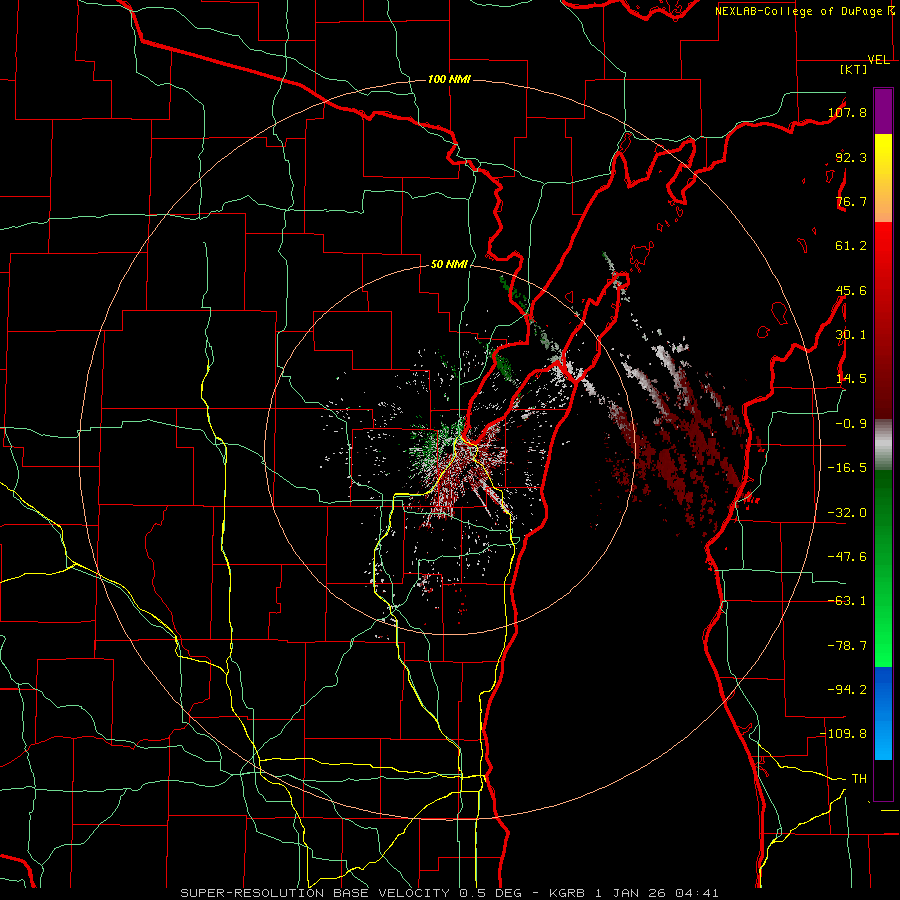Click the TH threshold label
The image size is (900, 900).
pyautogui.click(x=859, y=779)
